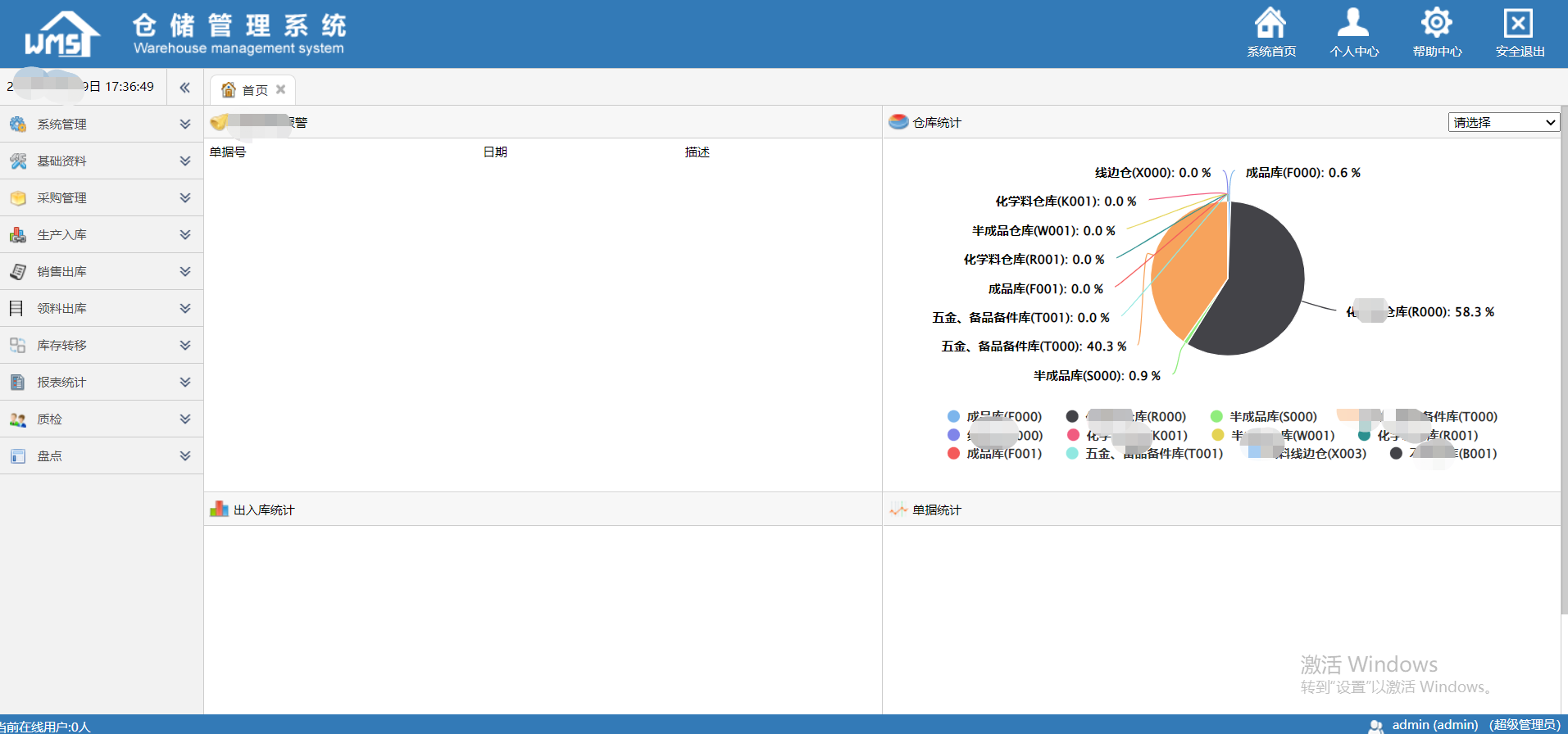Open the 个人中心 user icon
This screenshot has width=1568, height=734.
[1353, 23]
